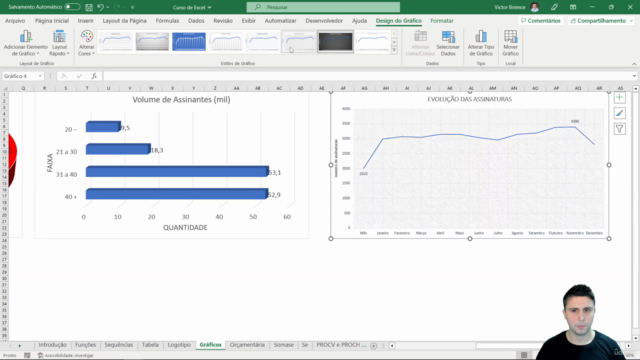
Task: Expand the formula bar
Action: tap(634, 76)
